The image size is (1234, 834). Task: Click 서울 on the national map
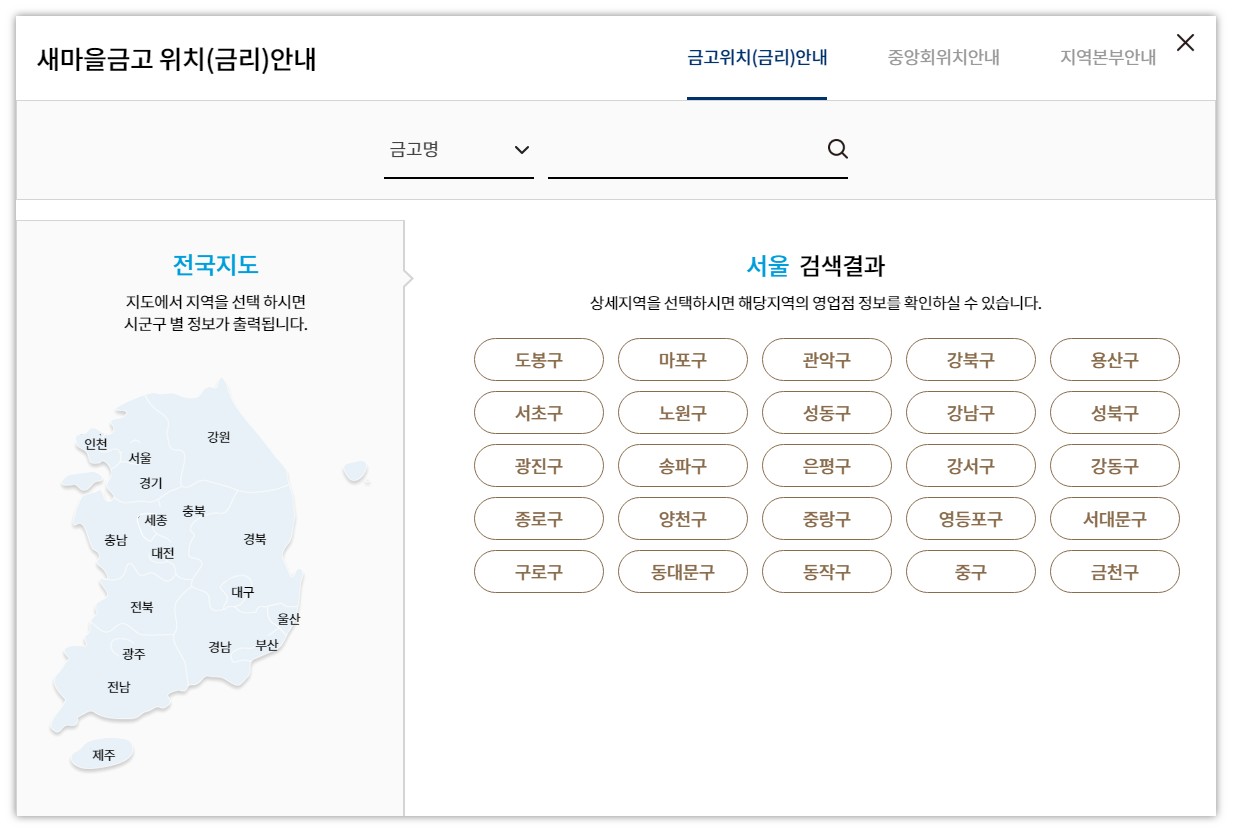(x=140, y=458)
